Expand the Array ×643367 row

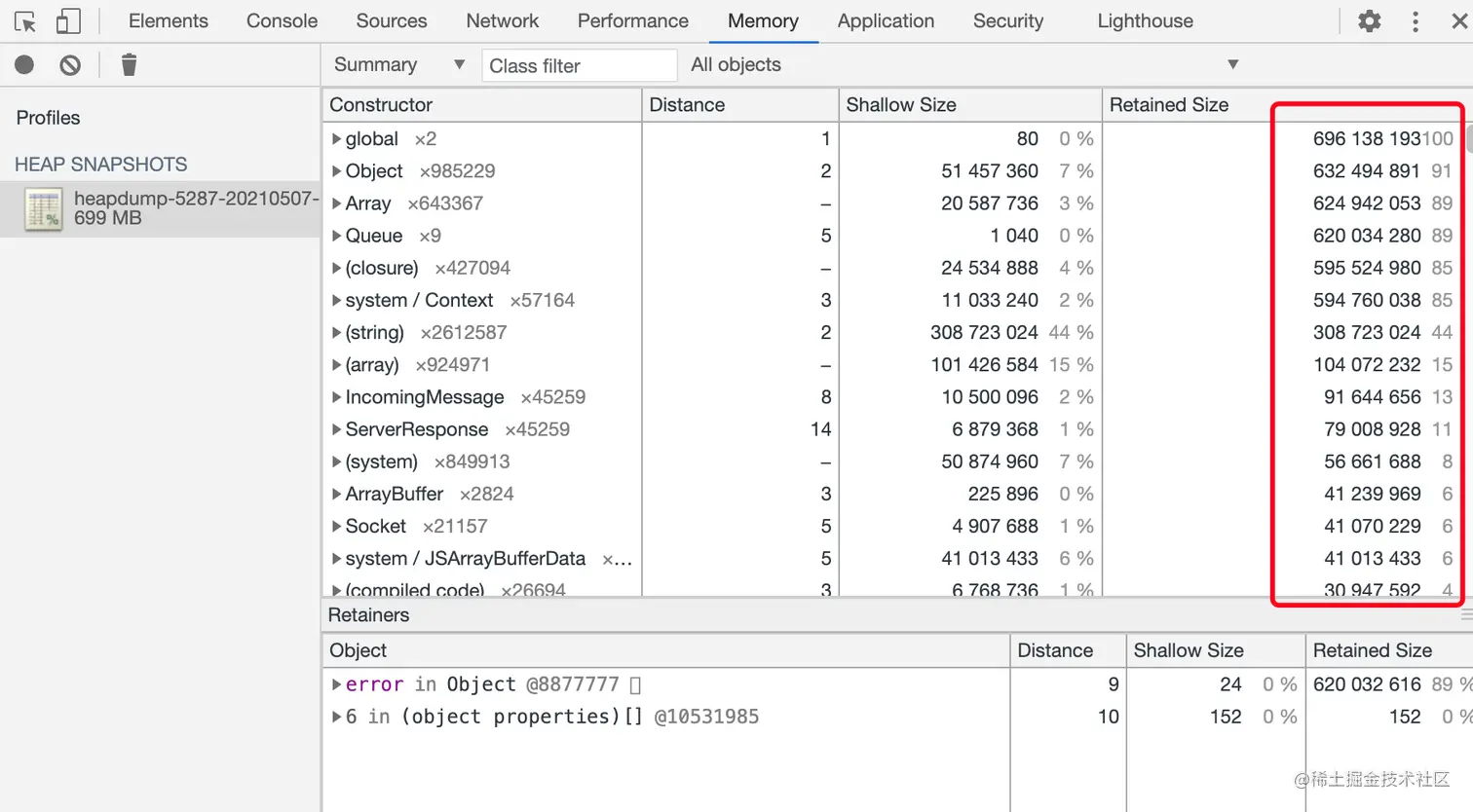(x=337, y=203)
